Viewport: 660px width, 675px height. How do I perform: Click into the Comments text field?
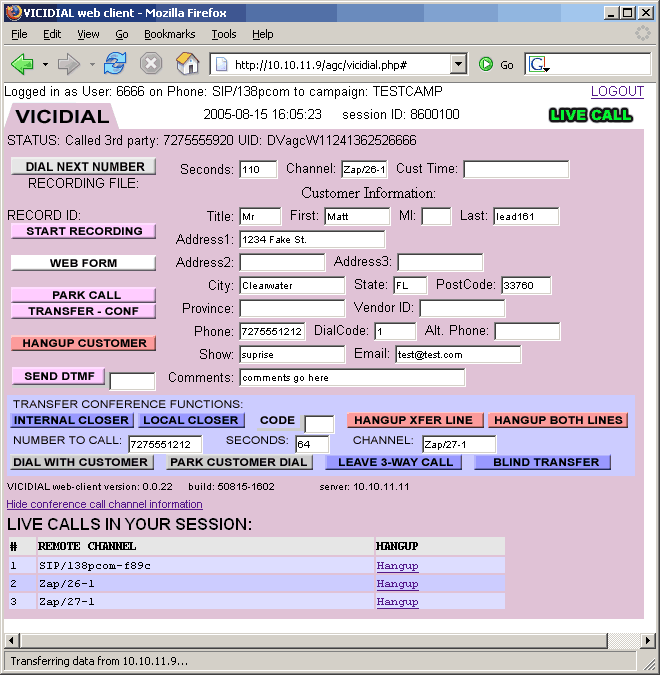click(352, 378)
